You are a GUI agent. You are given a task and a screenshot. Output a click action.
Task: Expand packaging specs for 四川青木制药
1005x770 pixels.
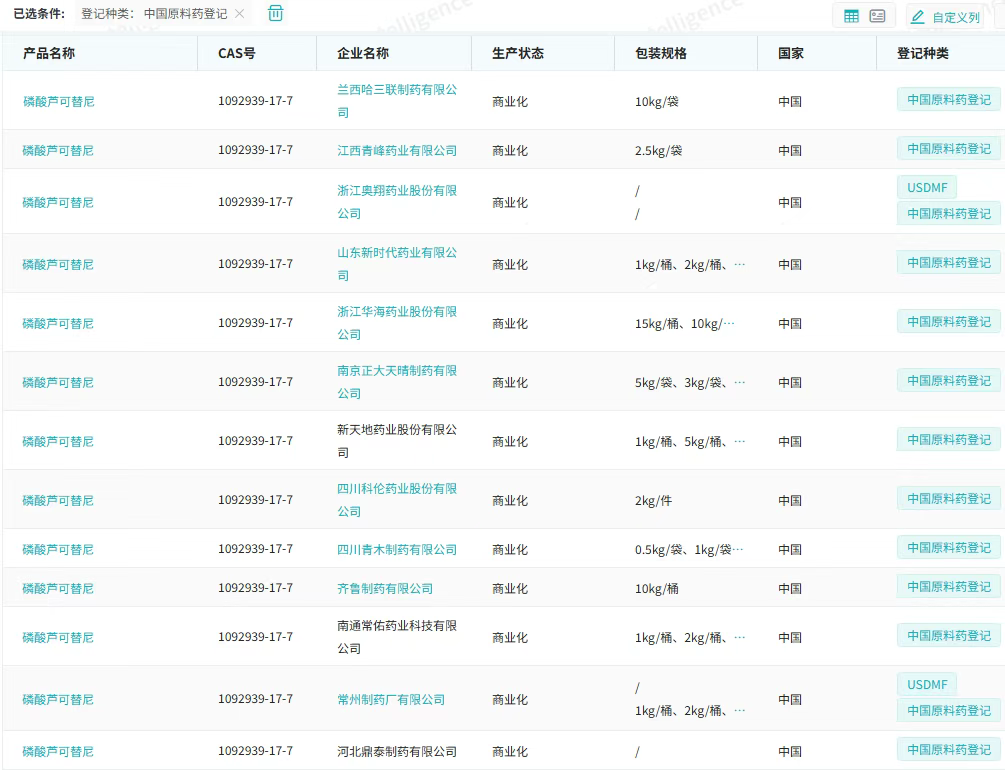pyautogui.click(x=738, y=550)
